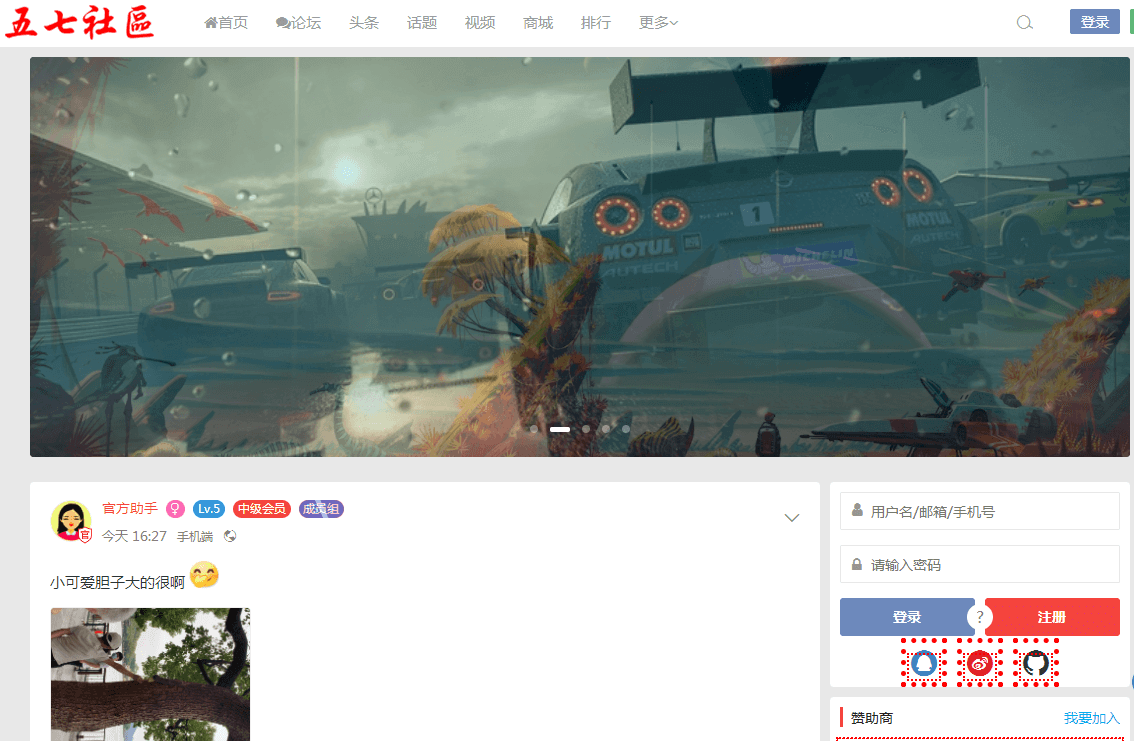Expand the post options chevron
The image size is (1134, 741).
click(792, 518)
